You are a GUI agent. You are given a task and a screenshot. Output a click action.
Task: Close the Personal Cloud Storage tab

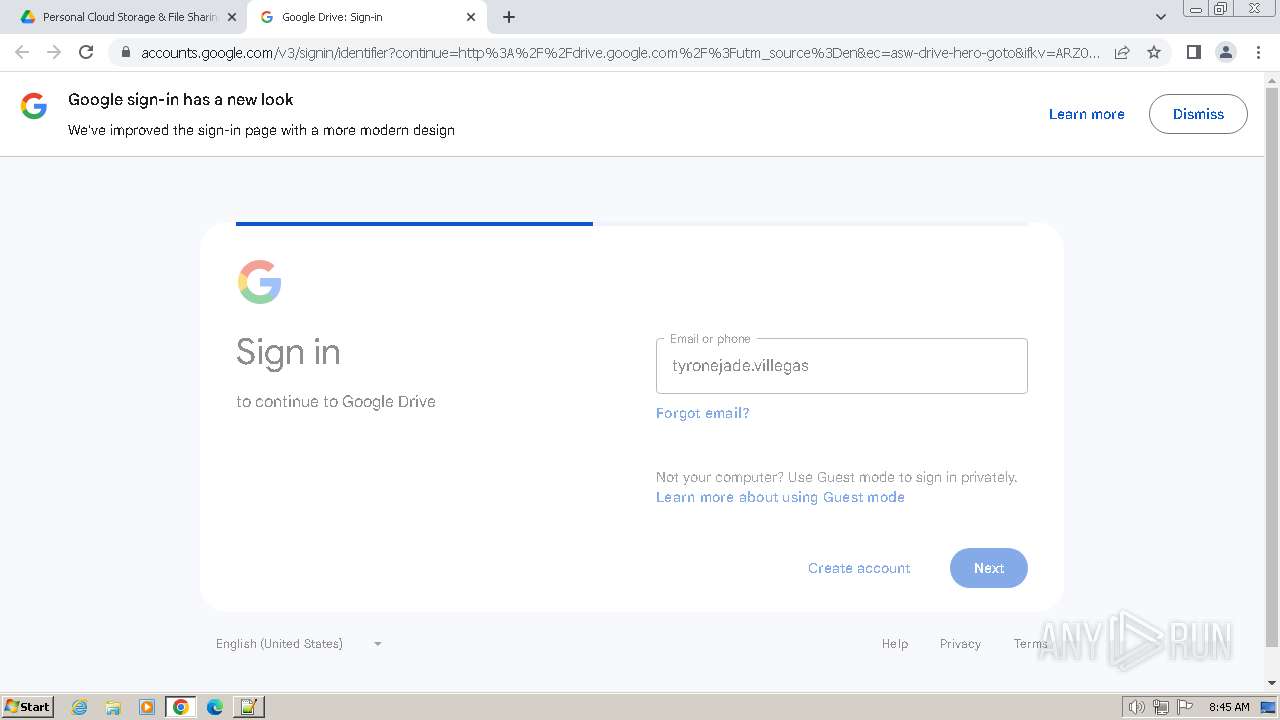click(x=232, y=17)
